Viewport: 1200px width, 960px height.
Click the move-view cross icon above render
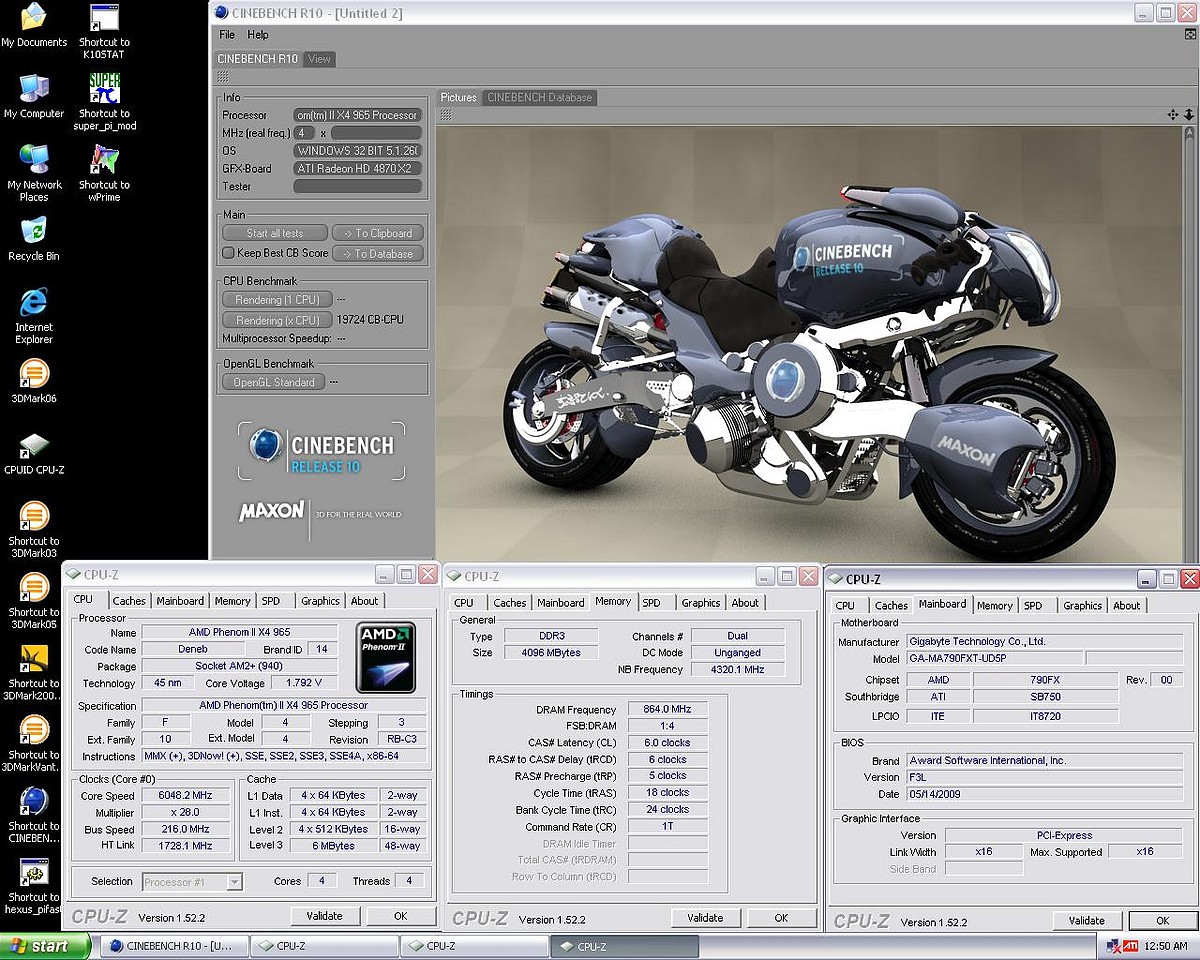tap(1172, 115)
